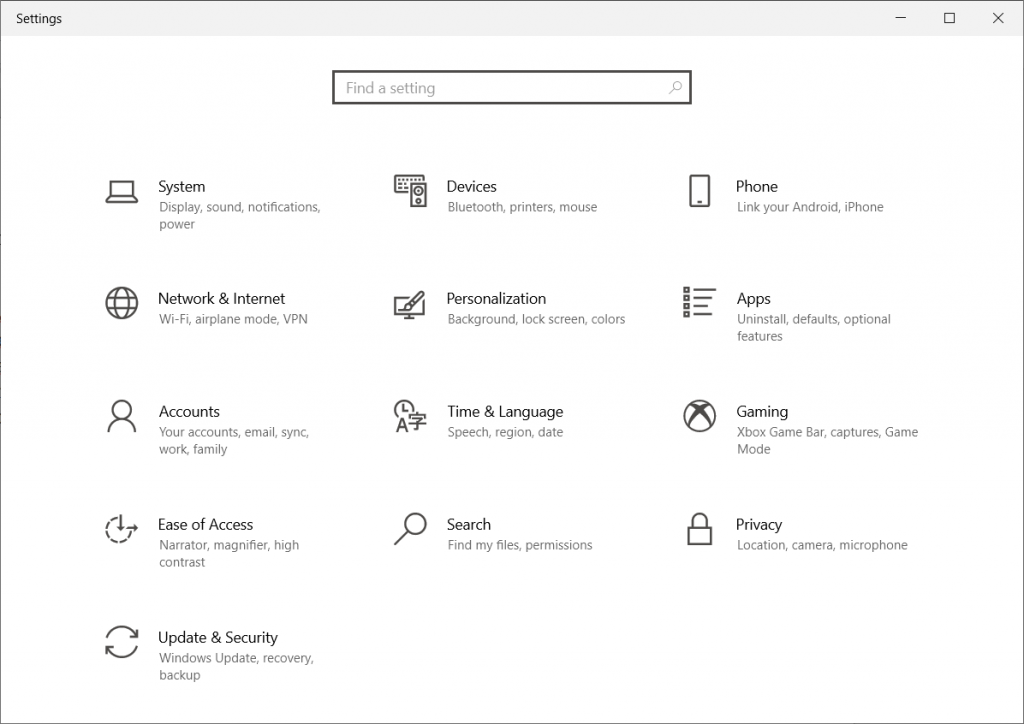Click 'Bluetooth, printers, mouse' description
1024x724 pixels.
(x=522, y=207)
